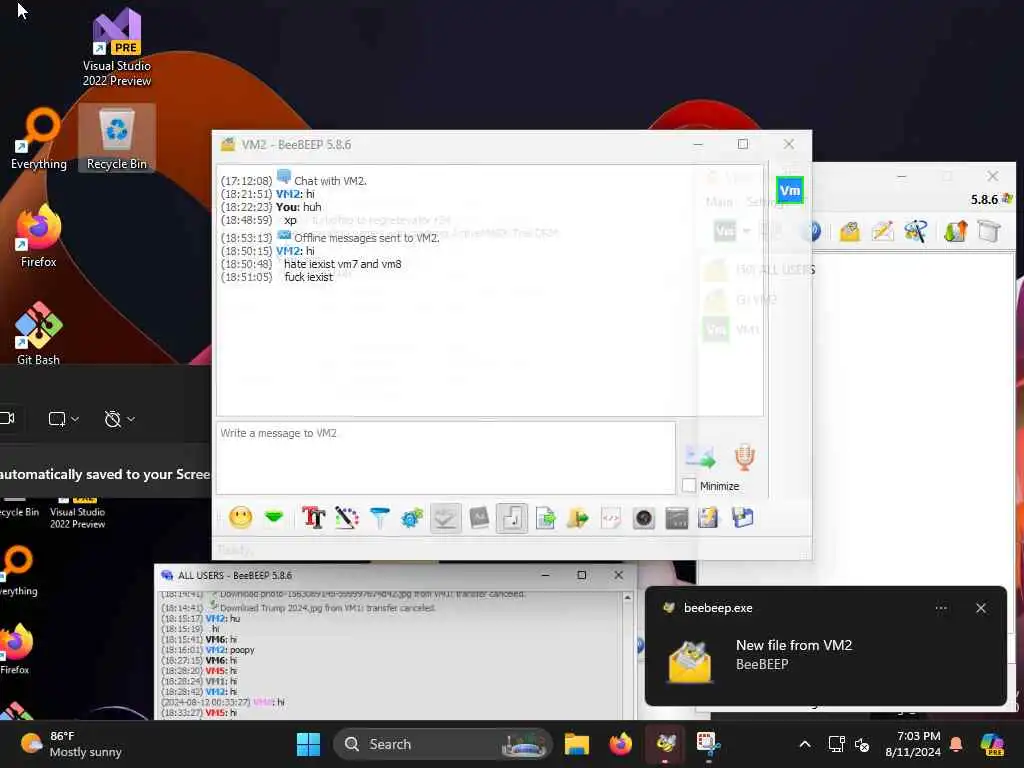Click the code snippet icon in chat toolbar
The image size is (1024, 768).
click(611, 519)
